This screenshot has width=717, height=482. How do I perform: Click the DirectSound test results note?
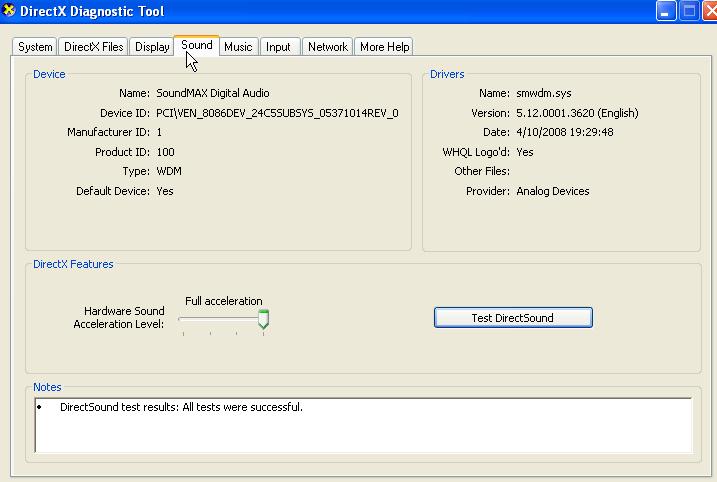pyautogui.click(x=181, y=407)
